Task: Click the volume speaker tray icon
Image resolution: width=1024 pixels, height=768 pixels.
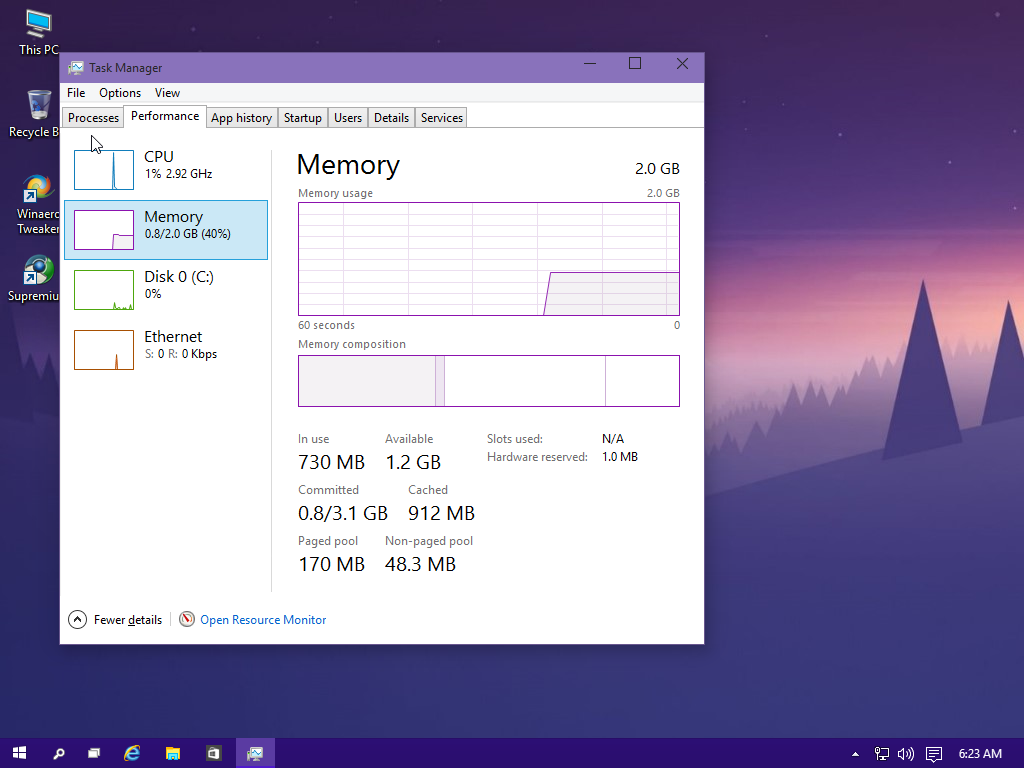Action: (x=906, y=754)
